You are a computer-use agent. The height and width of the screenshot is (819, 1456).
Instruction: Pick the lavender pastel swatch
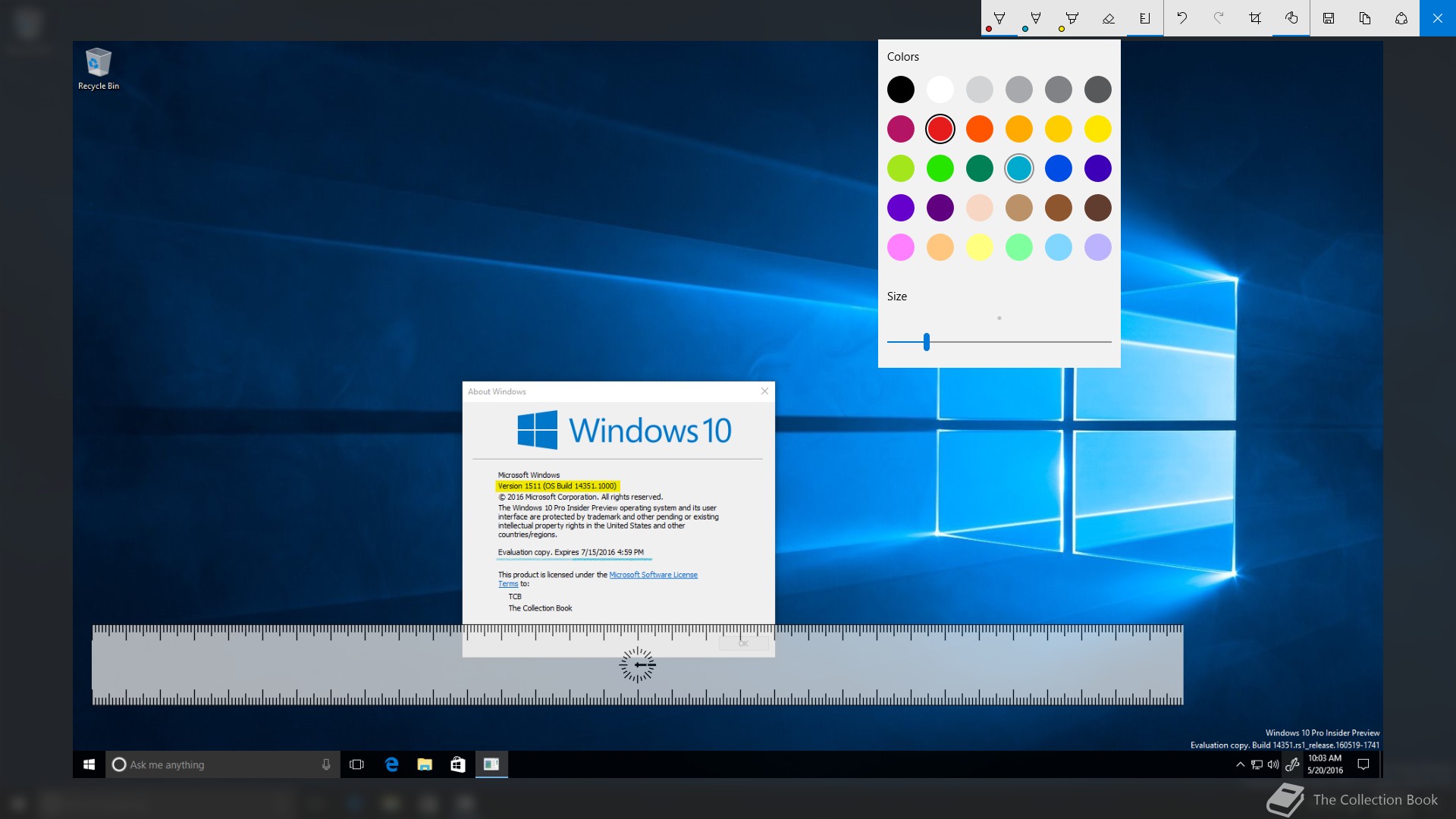[1098, 247]
